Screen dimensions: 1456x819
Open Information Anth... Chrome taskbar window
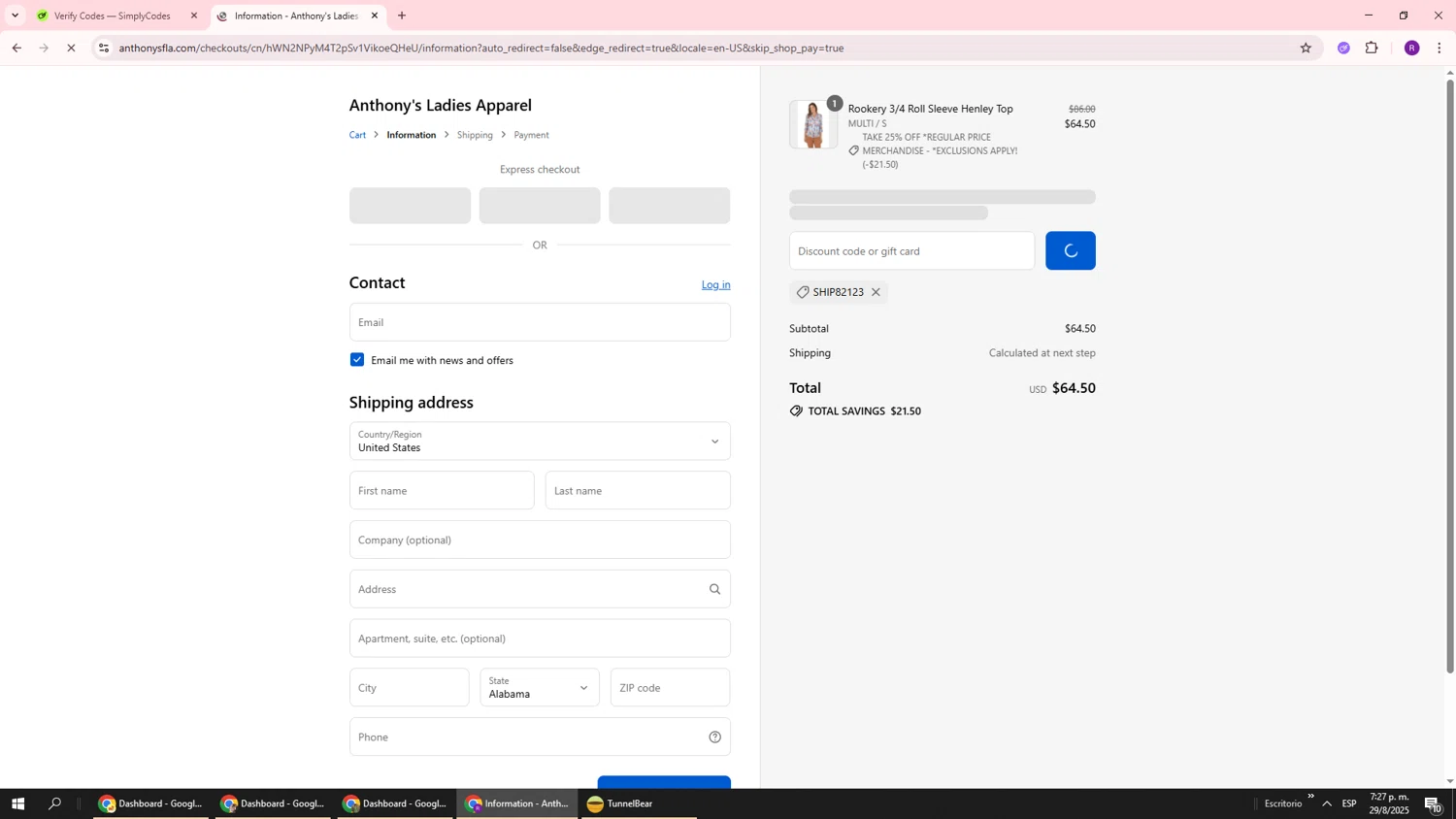(516, 803)
